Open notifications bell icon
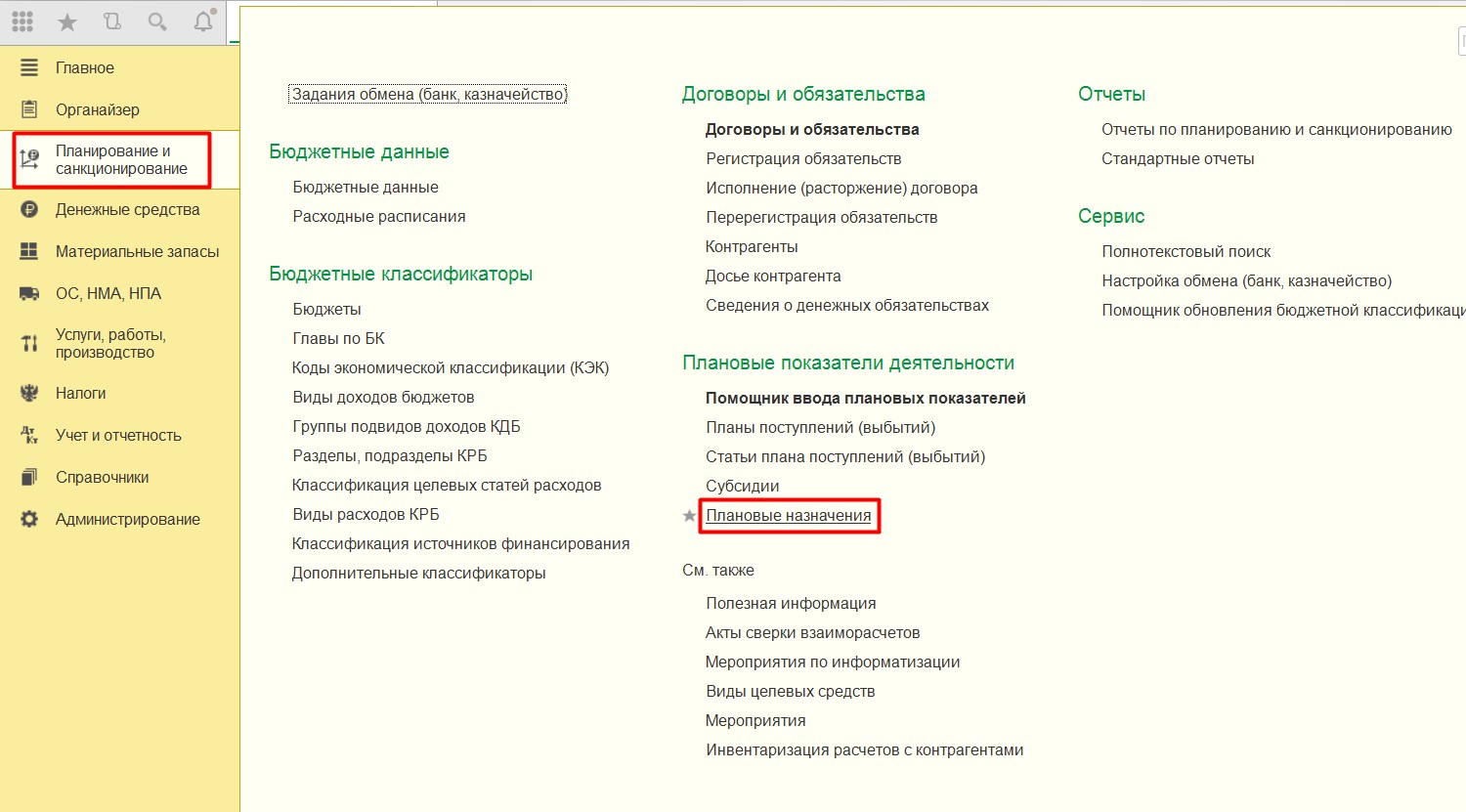 (x=203, y=21)
